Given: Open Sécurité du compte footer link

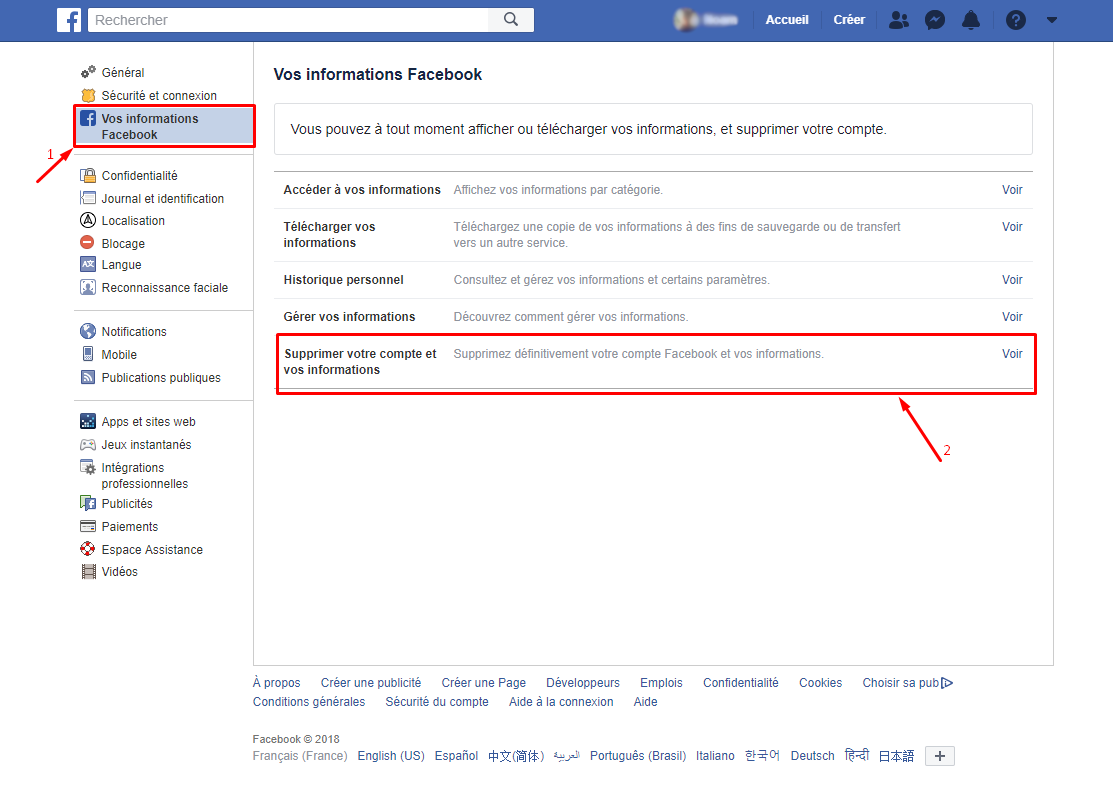Looking at the screenshot, I should 437,701.
